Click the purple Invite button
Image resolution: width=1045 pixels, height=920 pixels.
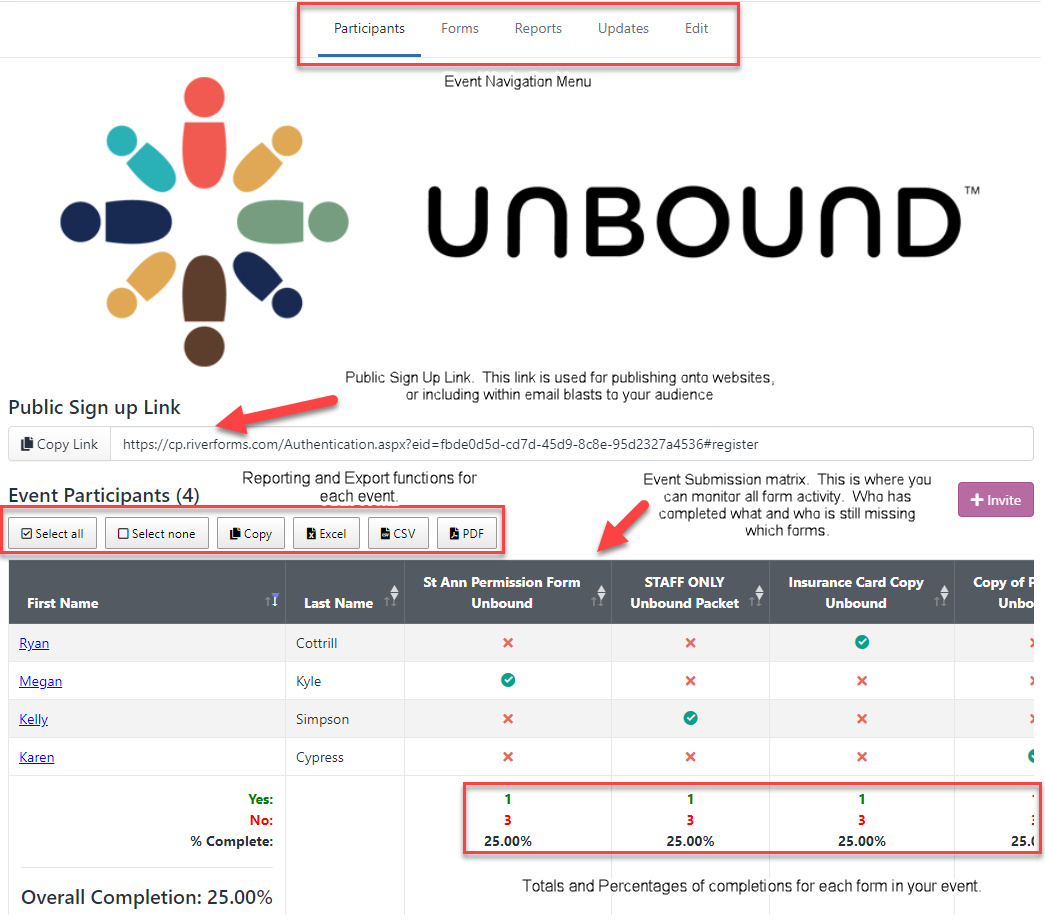(996, 500)
